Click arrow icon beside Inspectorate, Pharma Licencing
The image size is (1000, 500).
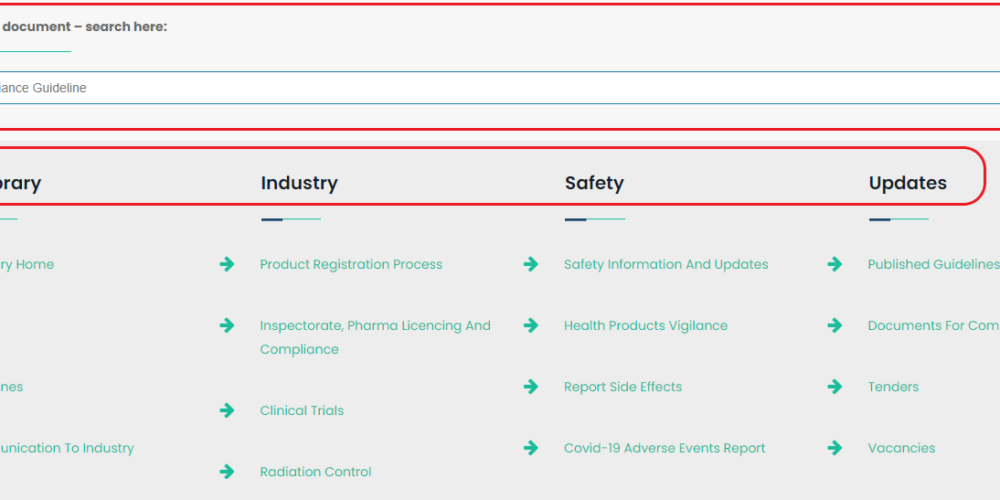227,325
